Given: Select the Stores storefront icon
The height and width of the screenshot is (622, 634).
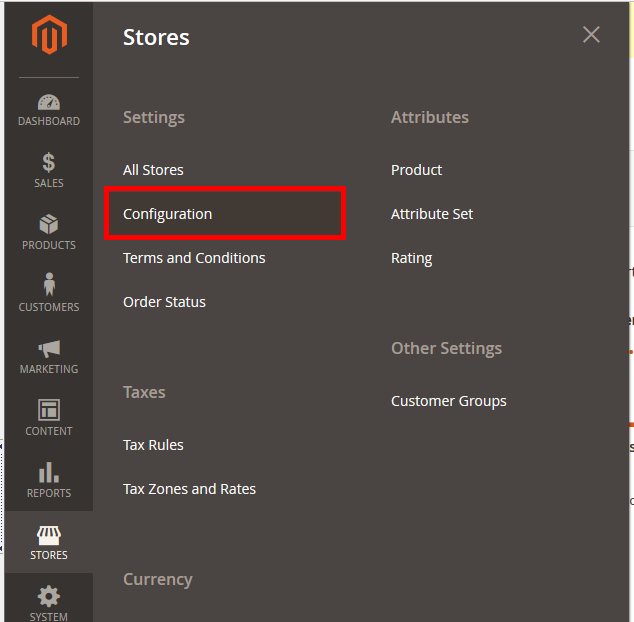Looking at the screenshot, I should coord(48,536).
